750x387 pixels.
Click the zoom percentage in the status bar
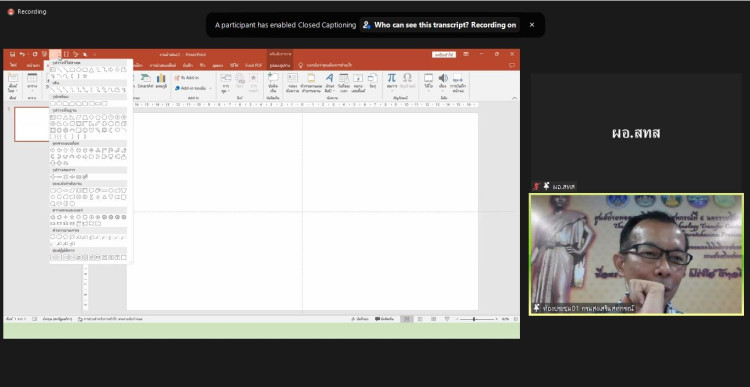click(x=506, y=319)
